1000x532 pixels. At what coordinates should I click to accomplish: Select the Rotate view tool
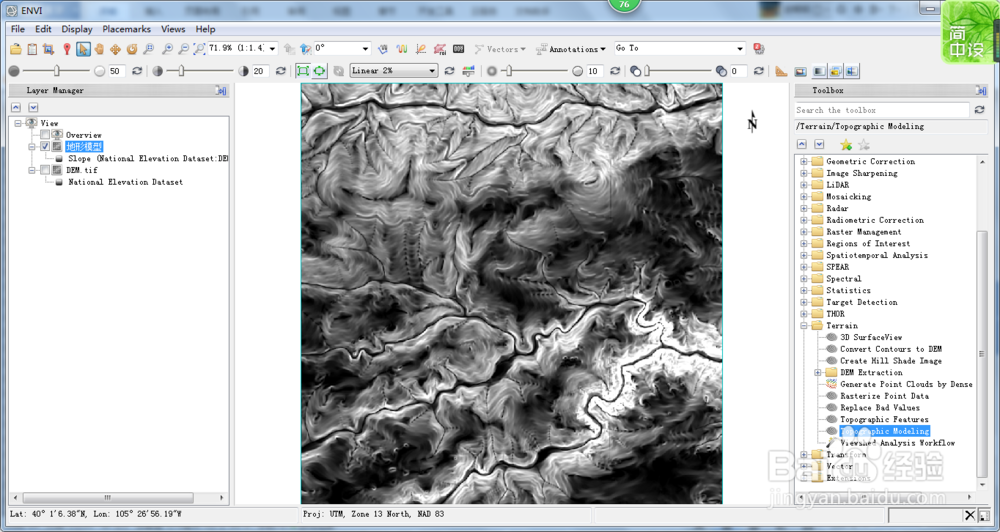(132, 49)
